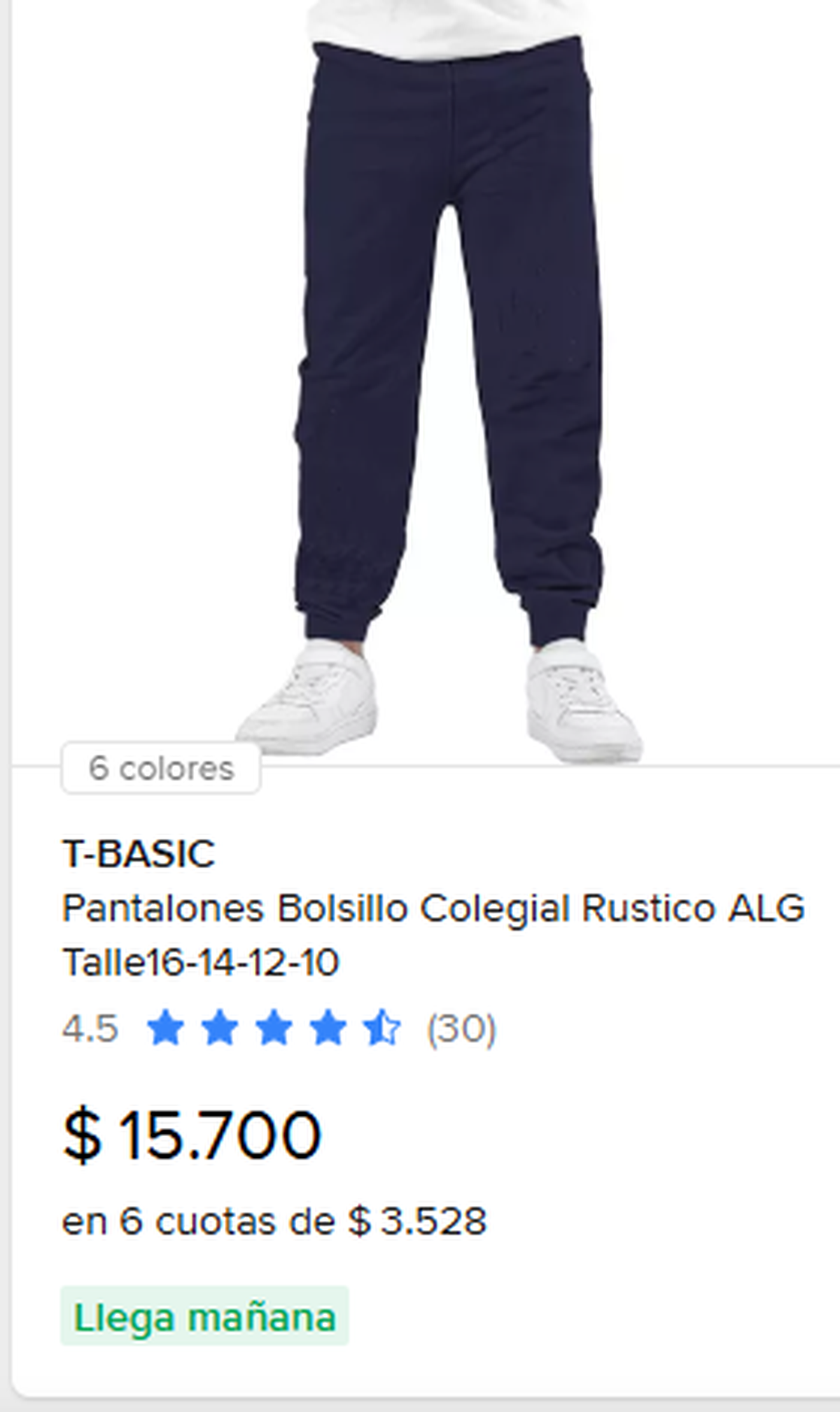Viewport: 840px width, 1412px height.
Task: Click the 4.5 rating score
Action: click(90, 1028)
